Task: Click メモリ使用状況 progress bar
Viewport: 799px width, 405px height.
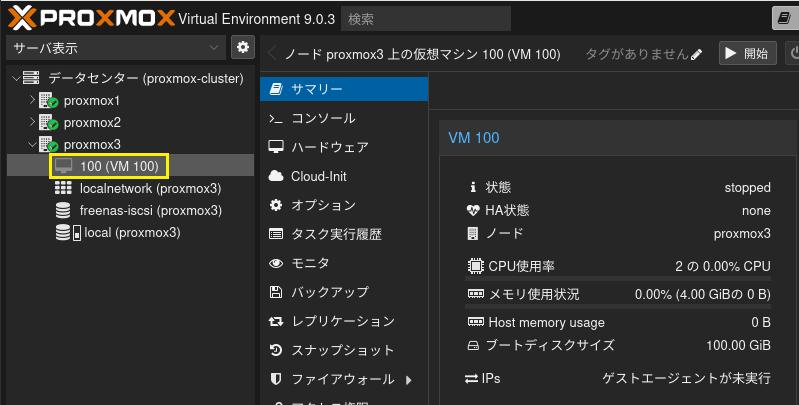Action: coord(618,307)
